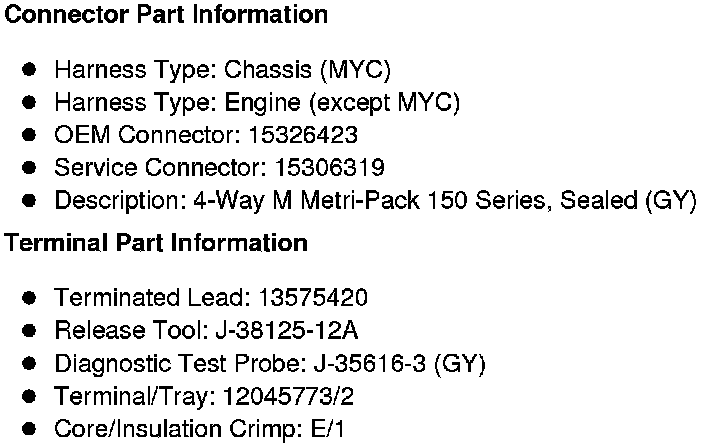Image resolution: width=704 pixels, height=448 pixels.
Task: Click the bullet beside Terminated Lead
Action: (x=30, y=298)
